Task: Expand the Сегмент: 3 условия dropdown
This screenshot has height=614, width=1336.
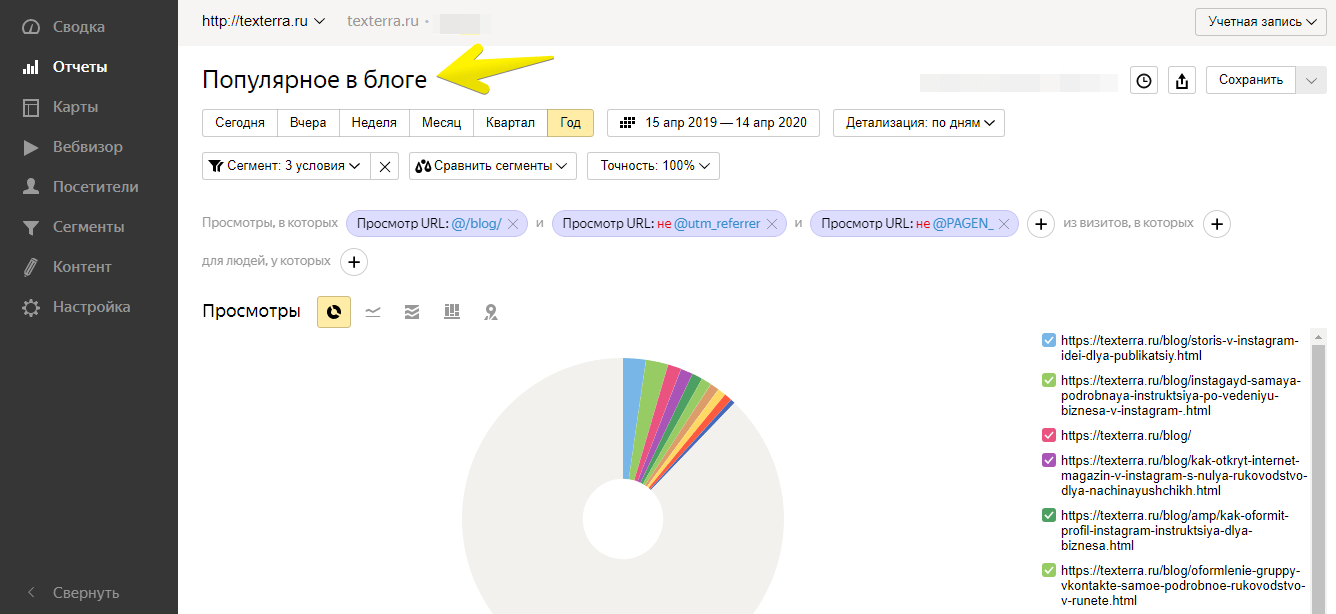Action: tap(286, 166)
